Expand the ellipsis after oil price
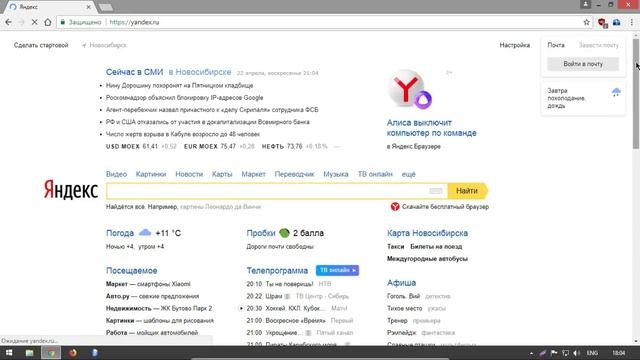Image resolution: width=640 pixels, height=360 pixels. 337,147
